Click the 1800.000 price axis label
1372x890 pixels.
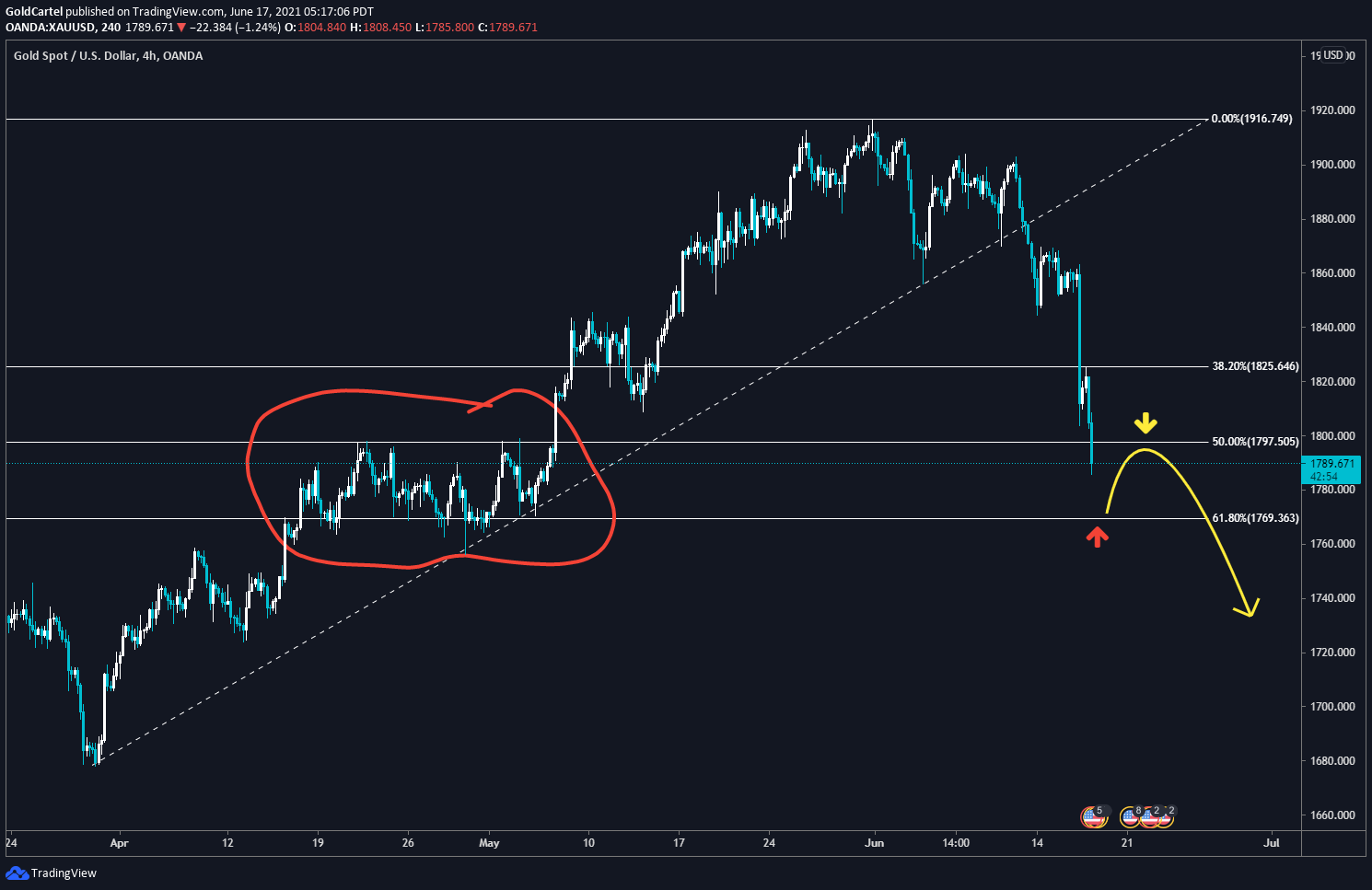coord(1332,436)
